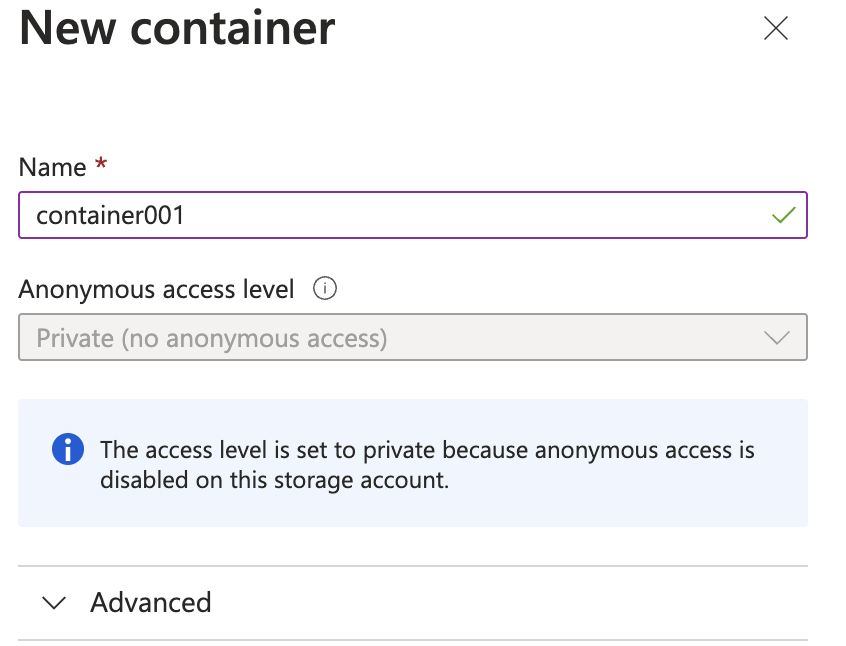Image resolution: width=846 pixels, height=646 pixels.
Task: Expand the Advanced section using its chevron
Action: click(x=54, y=603)
